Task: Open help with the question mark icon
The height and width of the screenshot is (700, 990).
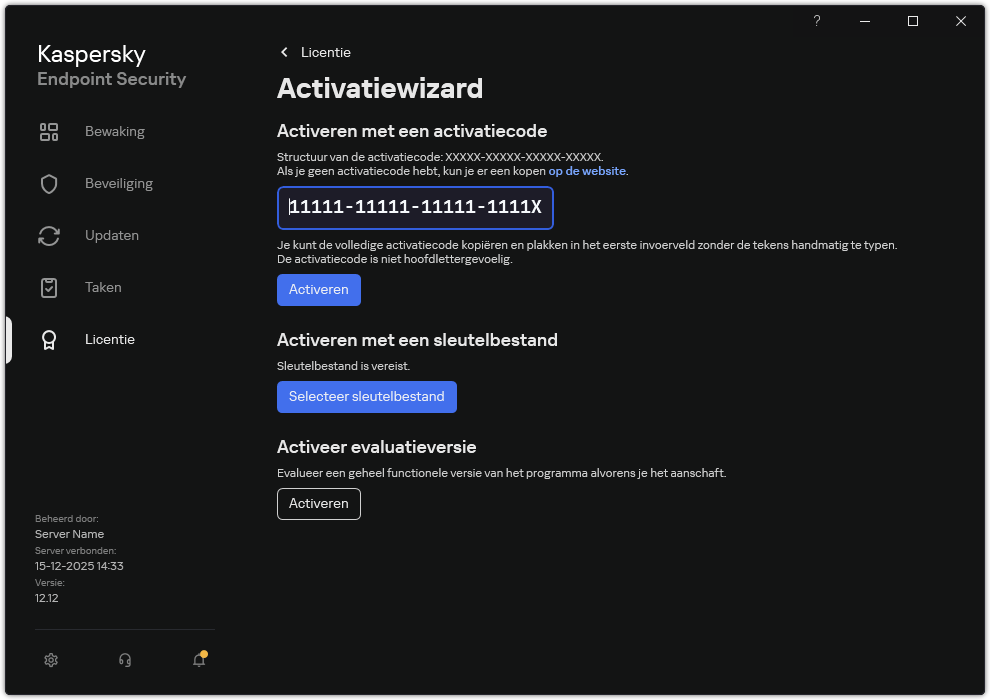Action: coord(816,21)
